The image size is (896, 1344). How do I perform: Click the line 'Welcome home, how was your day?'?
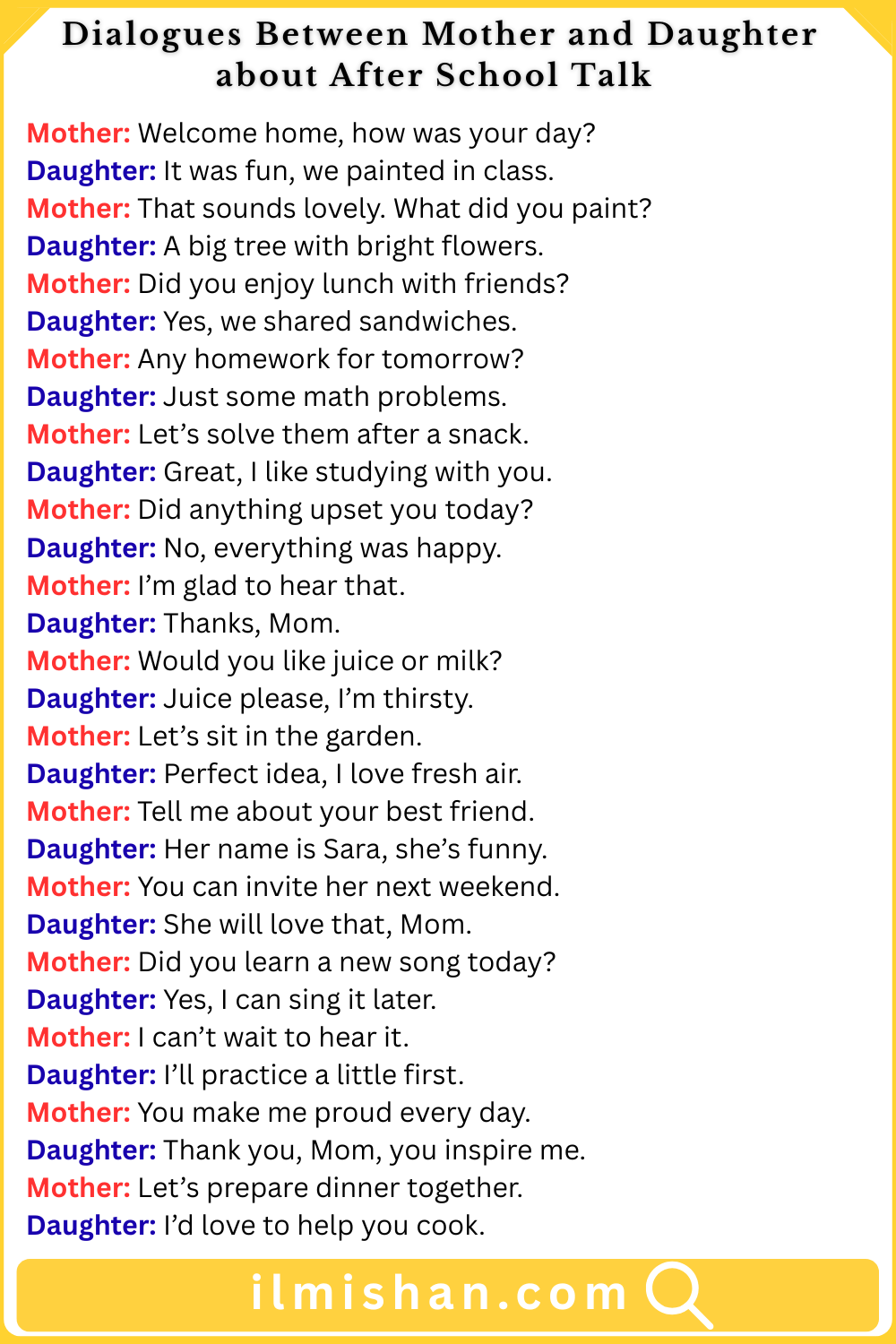[366, 134]
